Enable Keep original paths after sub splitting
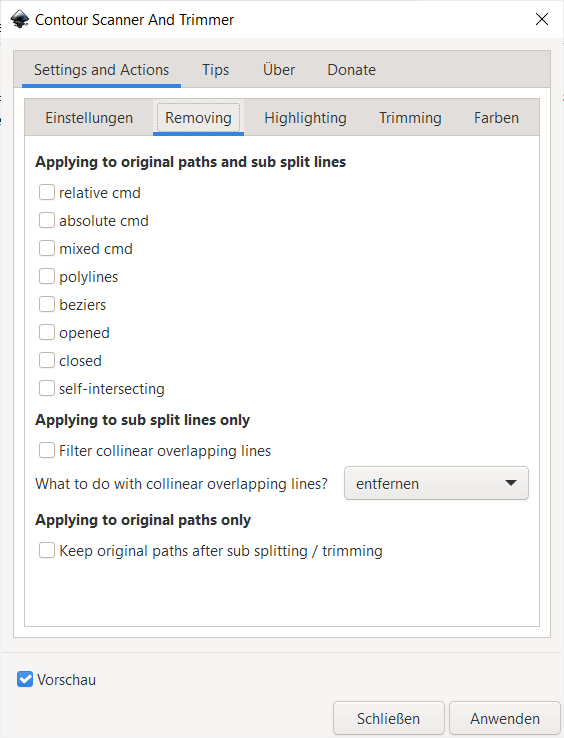The width and height of the screenshot is (564, 738). point(47,550)
